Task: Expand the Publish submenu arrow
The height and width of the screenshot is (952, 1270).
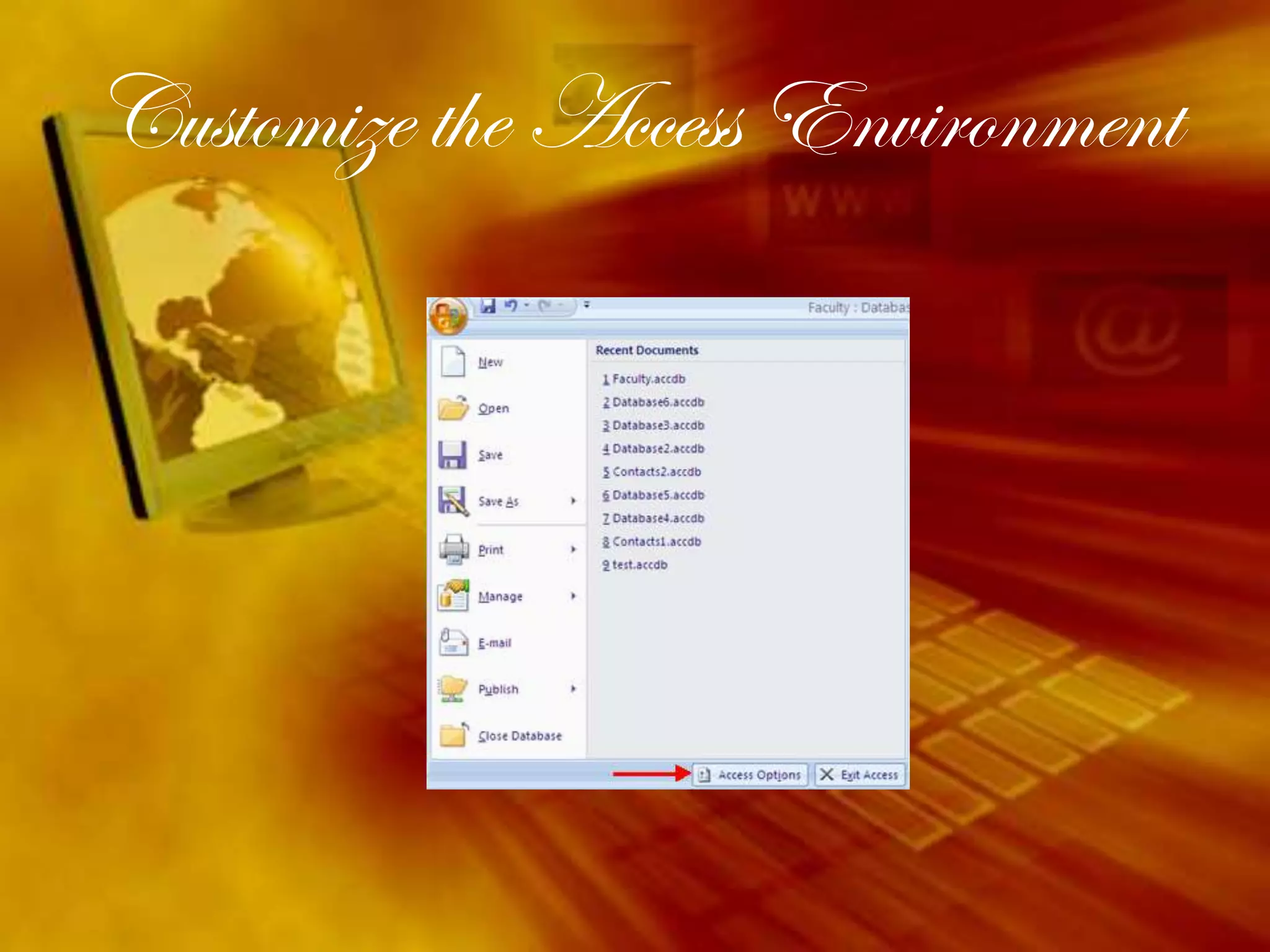Action: 574,689
